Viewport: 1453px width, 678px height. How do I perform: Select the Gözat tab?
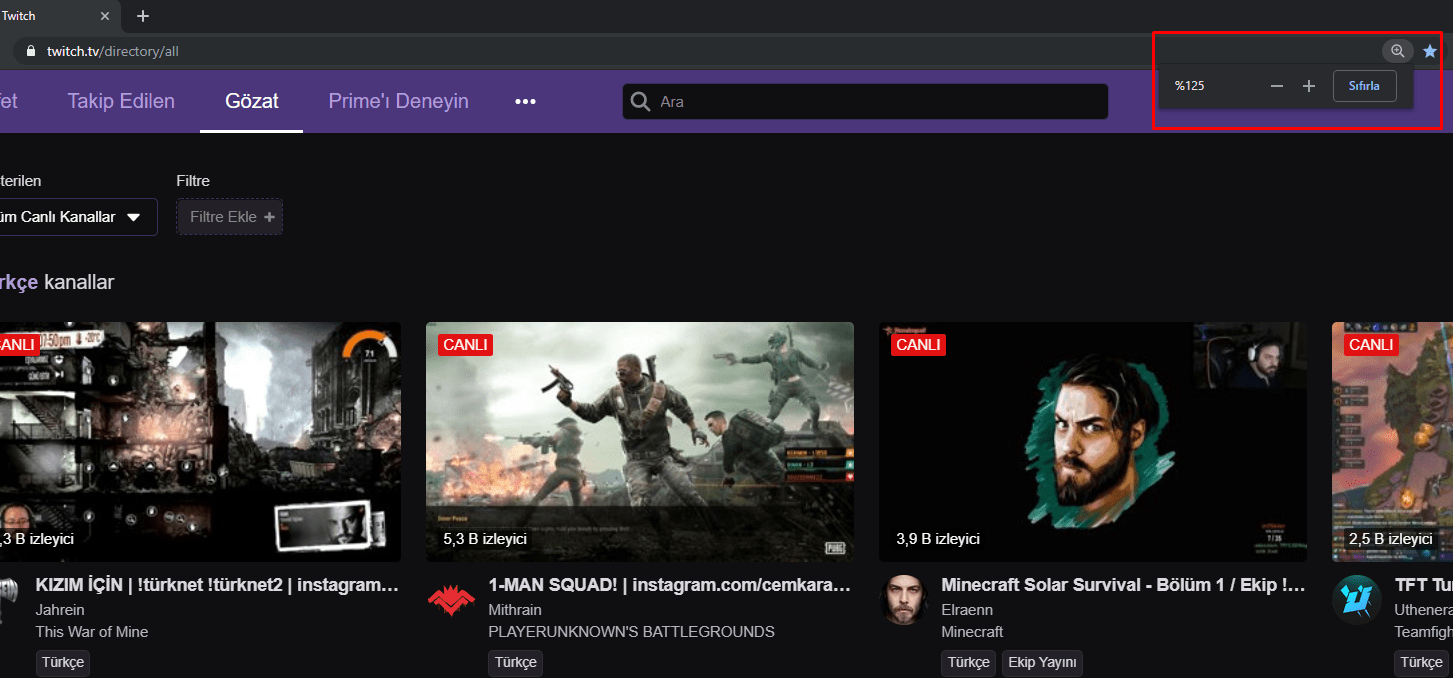(252, 101)
